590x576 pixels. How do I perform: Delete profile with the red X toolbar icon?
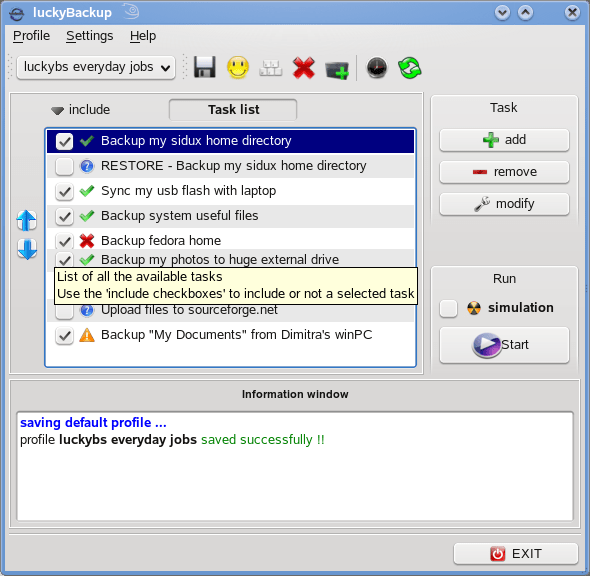[304, 68]
